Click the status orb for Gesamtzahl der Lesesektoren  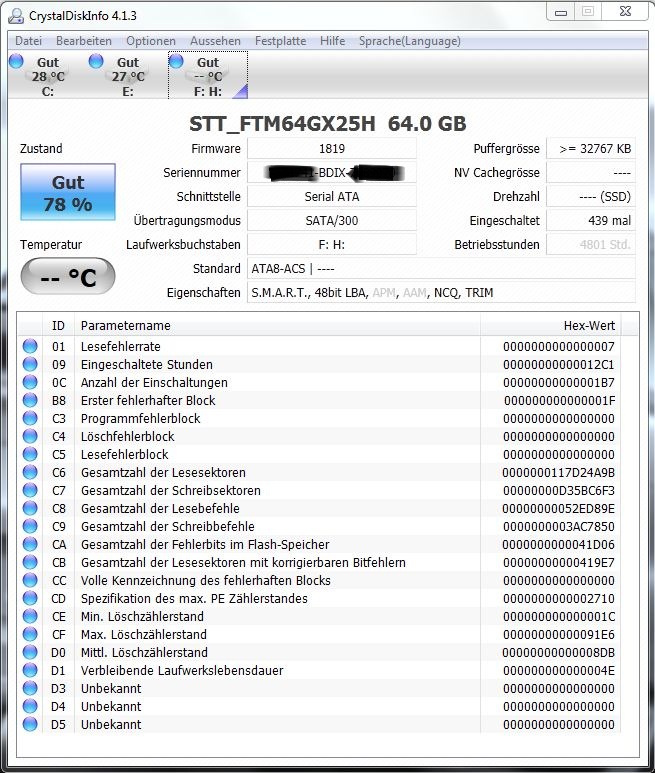30,472
